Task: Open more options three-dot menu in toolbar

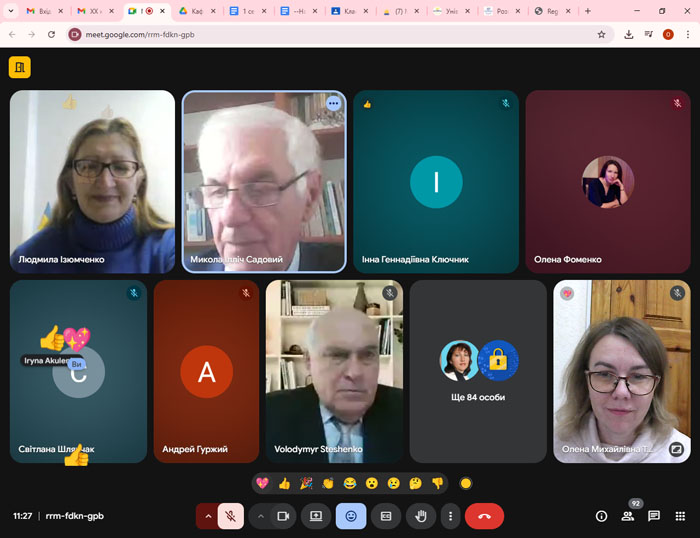Action: click(x=451, y=516)
